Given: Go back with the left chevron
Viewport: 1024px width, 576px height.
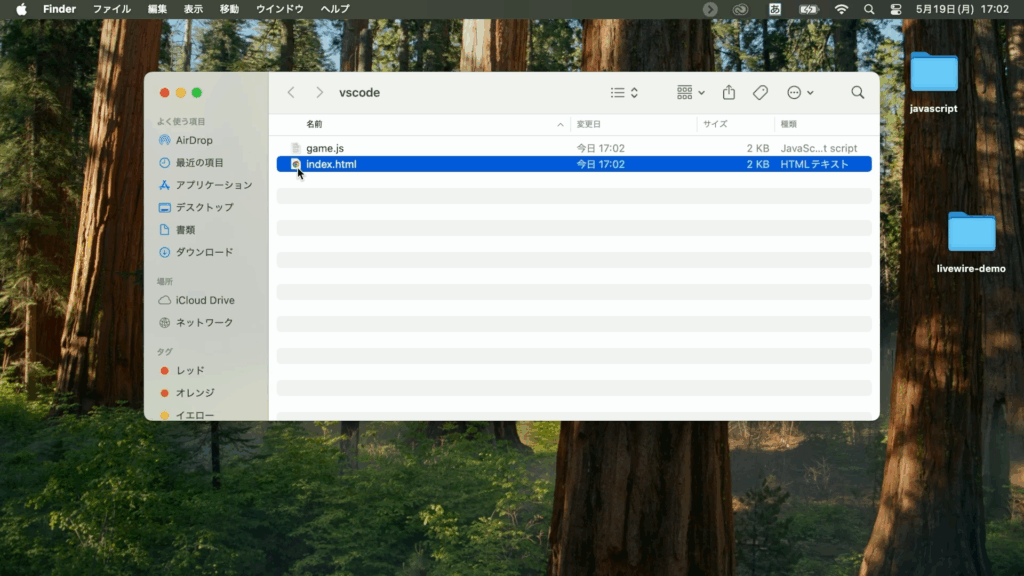Looking at the screenshot, I should pos(291,92).
